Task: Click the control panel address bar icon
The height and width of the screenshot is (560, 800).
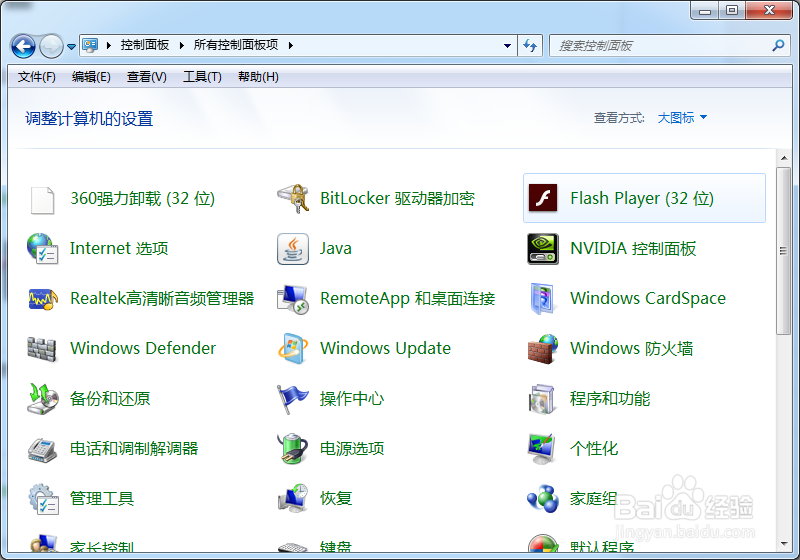Action: click(x=90, y=45)
